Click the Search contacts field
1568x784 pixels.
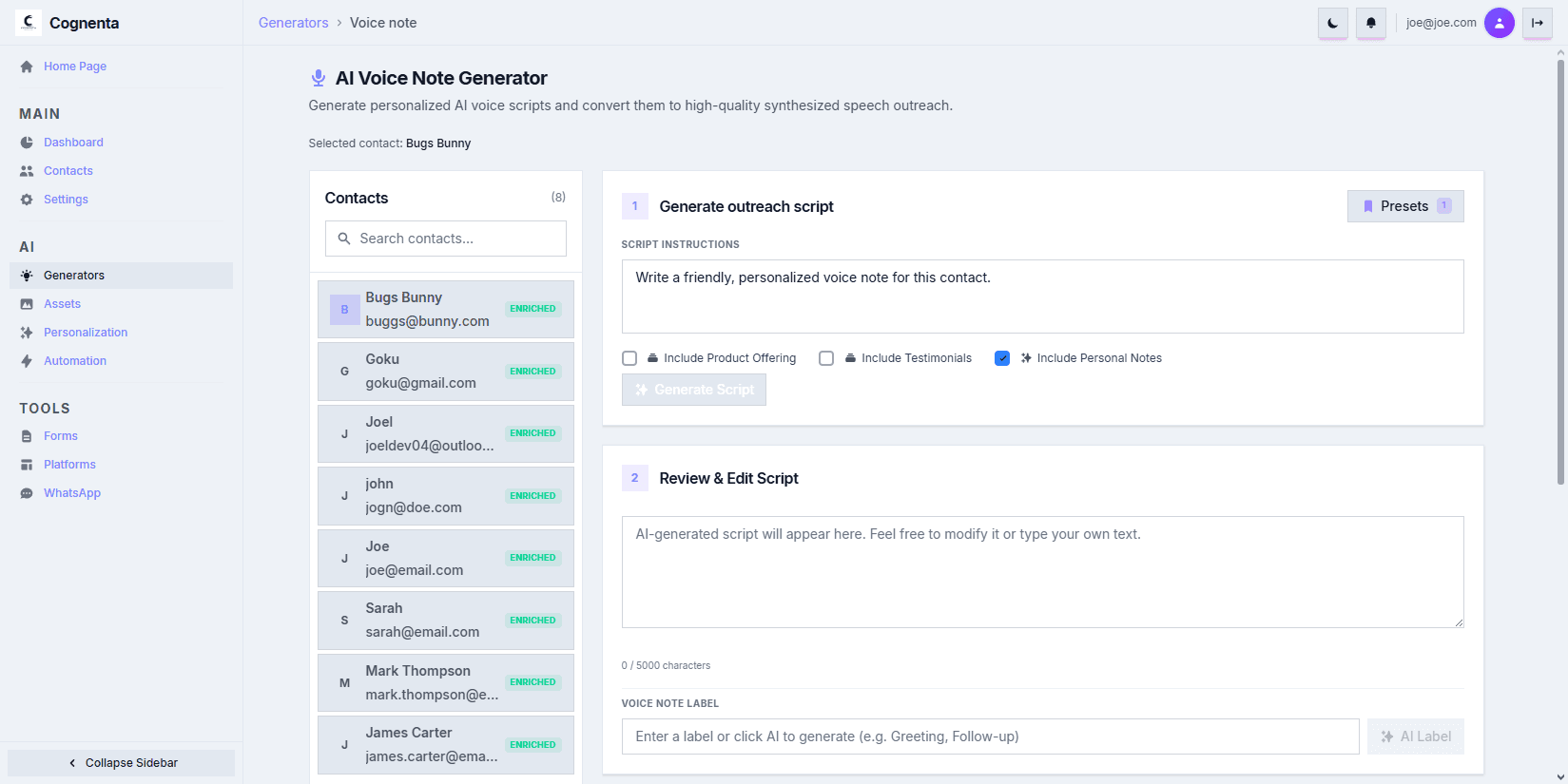(x=446, y=239)
